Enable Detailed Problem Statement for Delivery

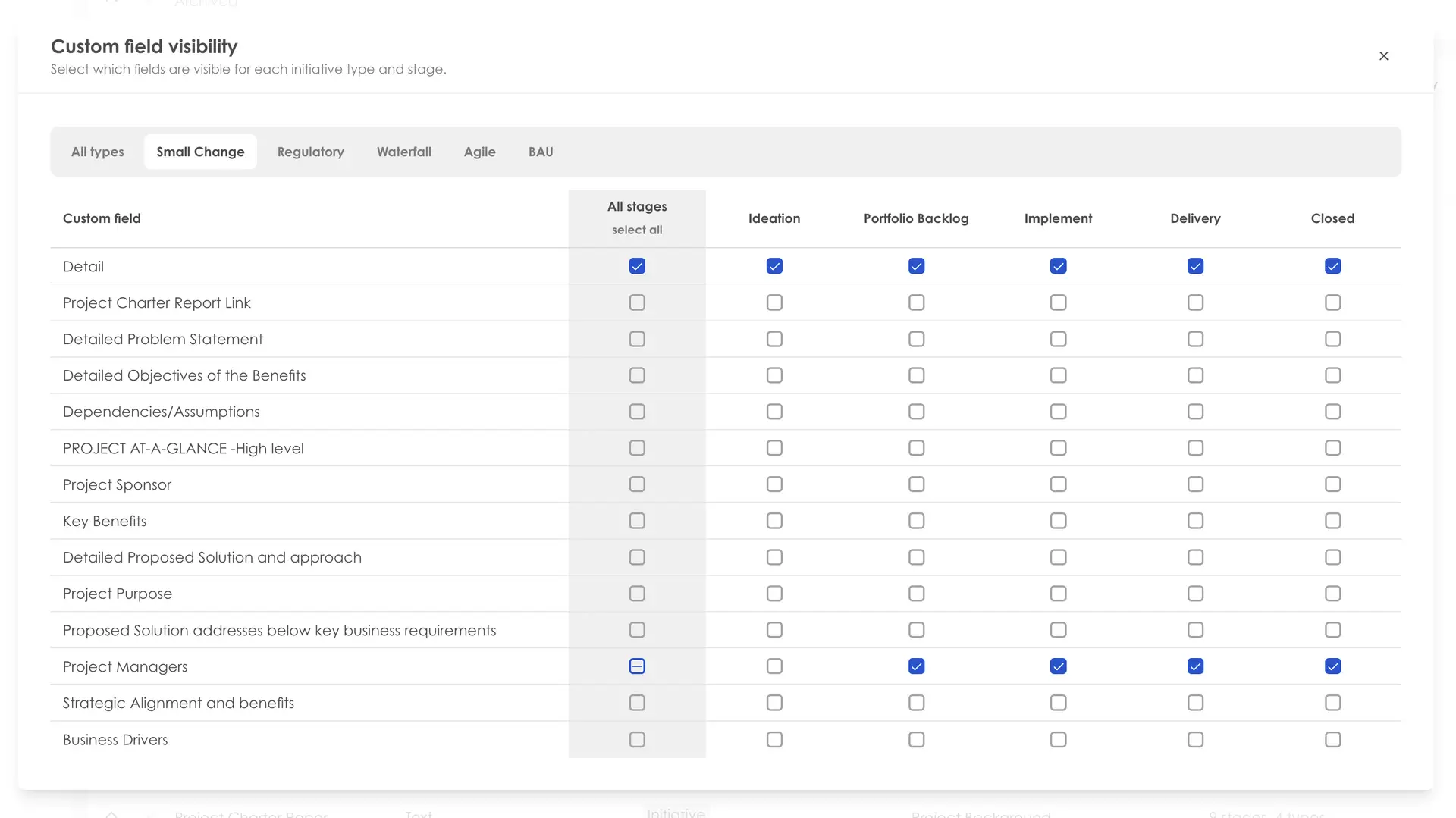pos(1196,339)
